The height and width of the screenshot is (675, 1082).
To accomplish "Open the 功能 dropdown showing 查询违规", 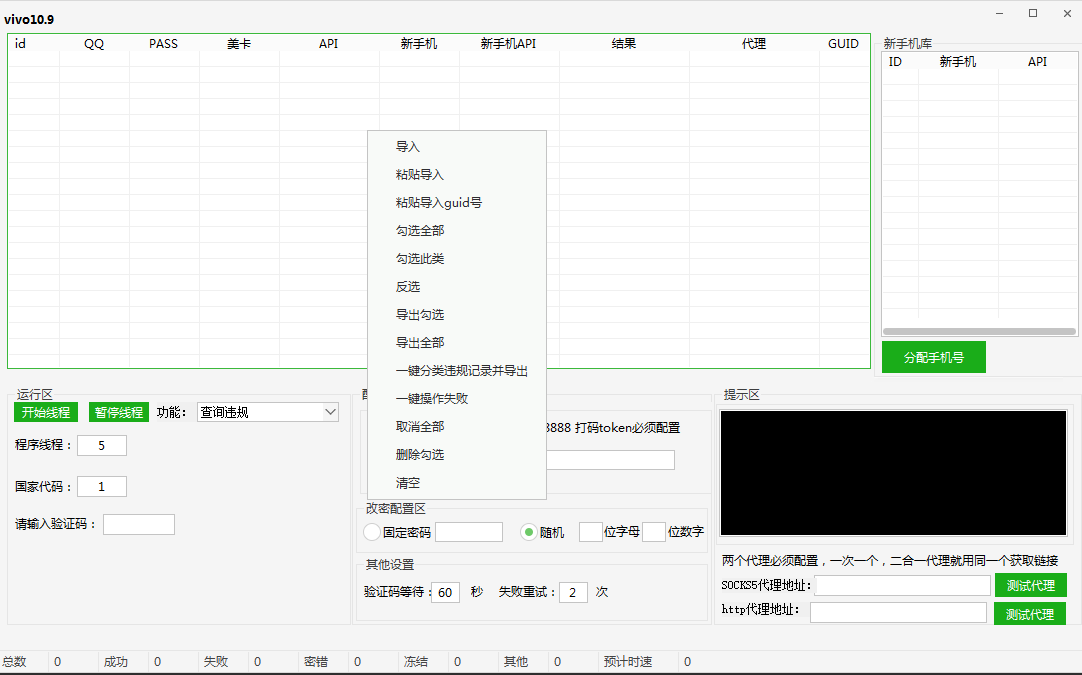I will 267,412.
